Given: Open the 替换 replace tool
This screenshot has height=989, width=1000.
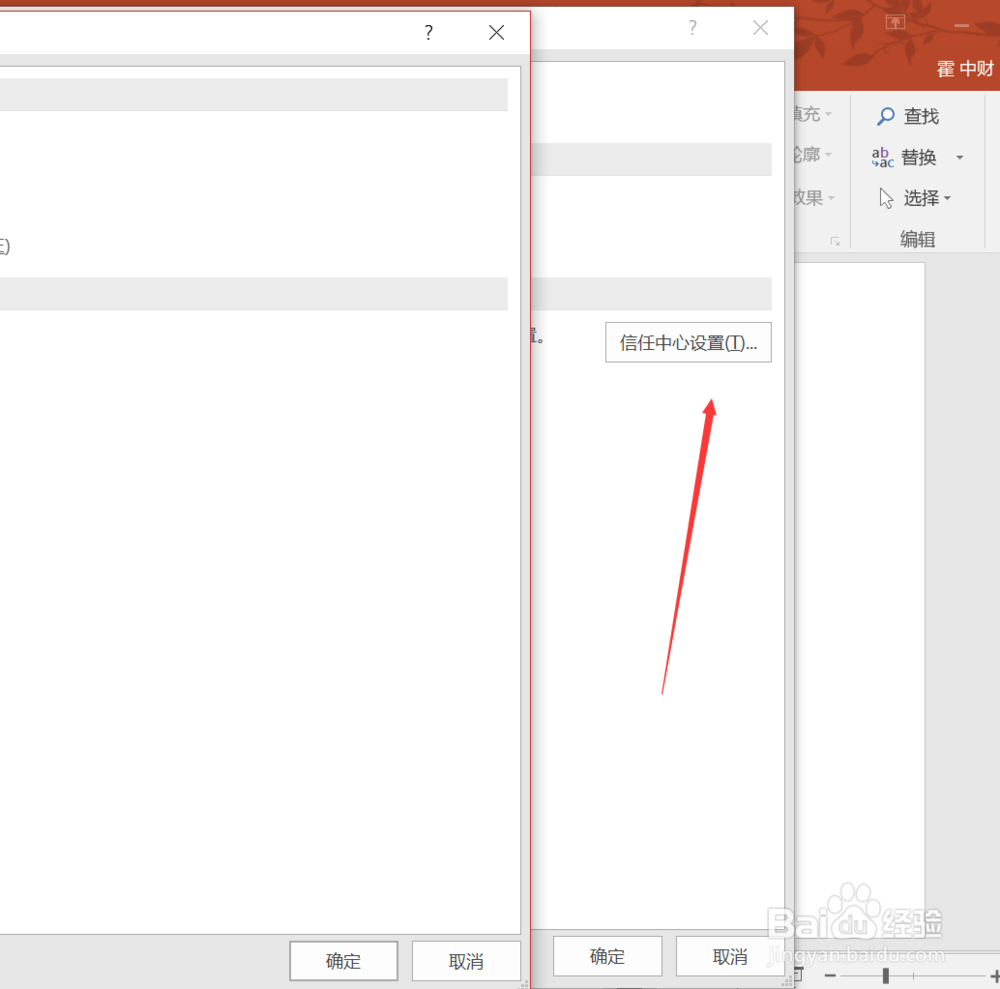Looking at the screenshot, I should (904, 157).
